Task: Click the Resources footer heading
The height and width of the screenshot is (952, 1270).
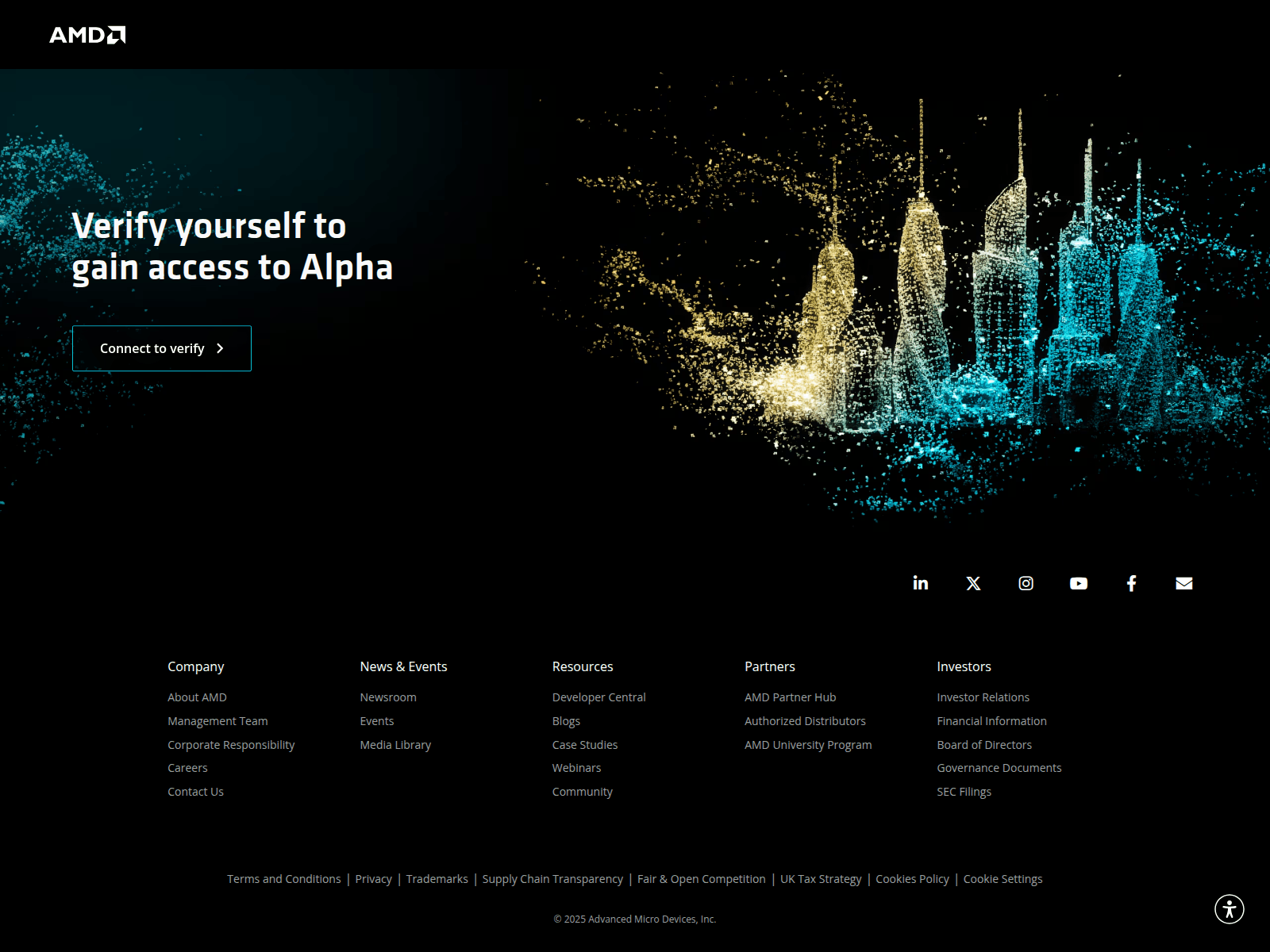Action: (x=583, y=666)
